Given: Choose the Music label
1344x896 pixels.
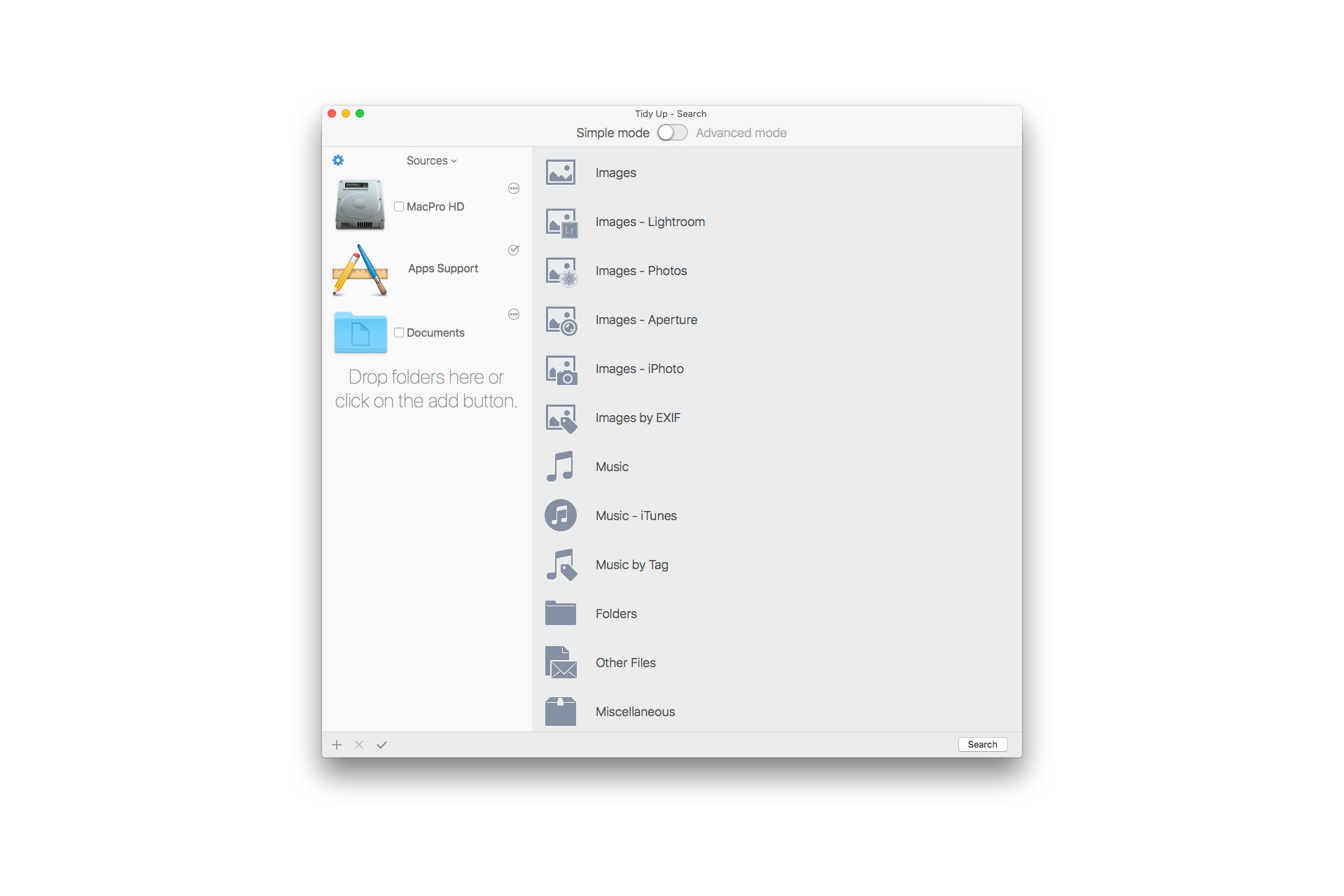Looking at the screenshot, I should click(612, 467).
